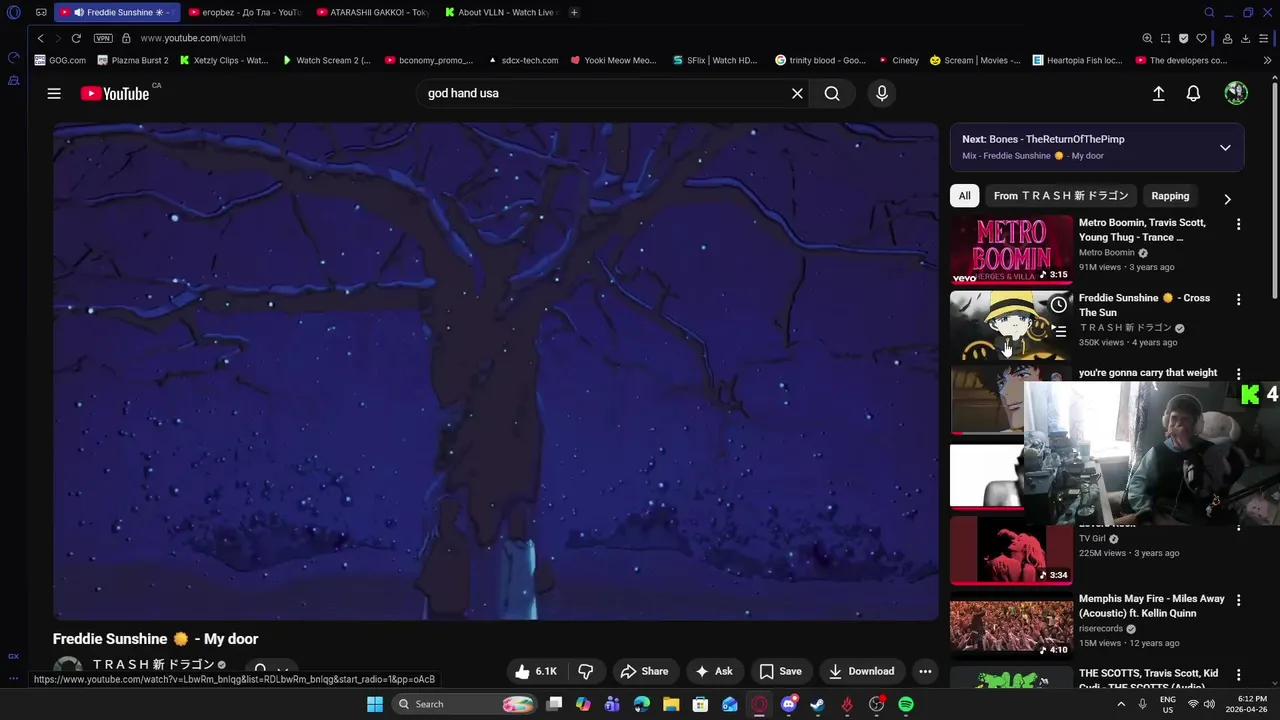The width and height of the screenshot is (1280, 720).
Task: Add Cross The Sun to Watch later
Action: [x=1058, y=305]
